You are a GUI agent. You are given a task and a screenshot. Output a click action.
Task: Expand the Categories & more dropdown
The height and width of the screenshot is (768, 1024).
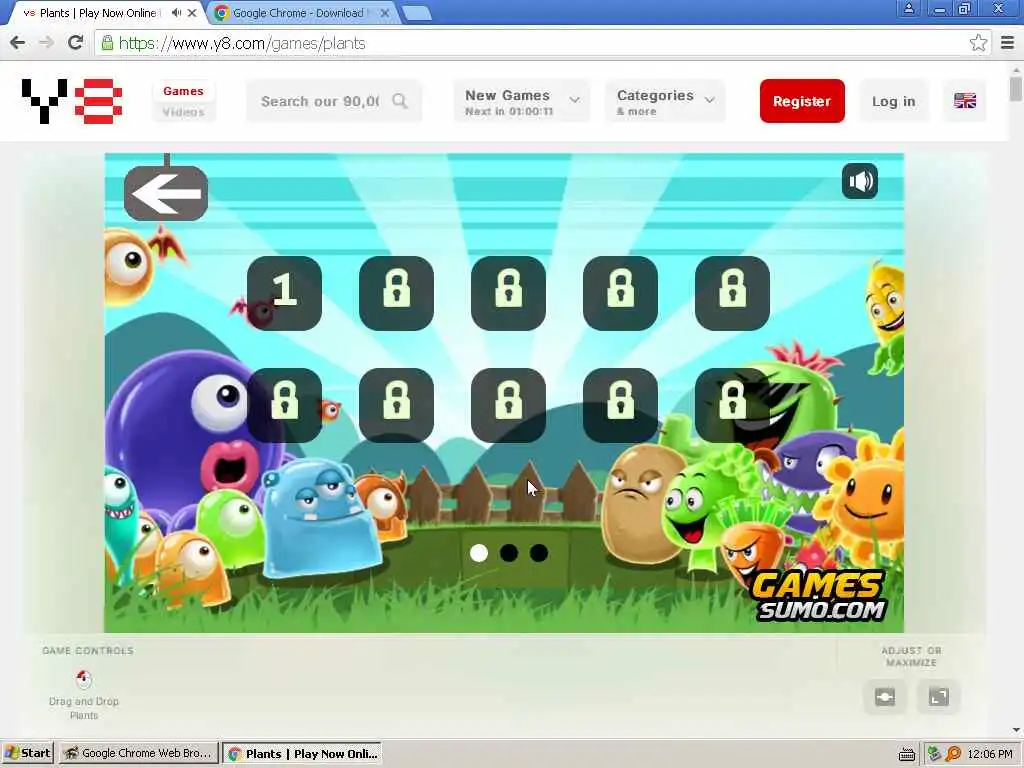[665, 101]
